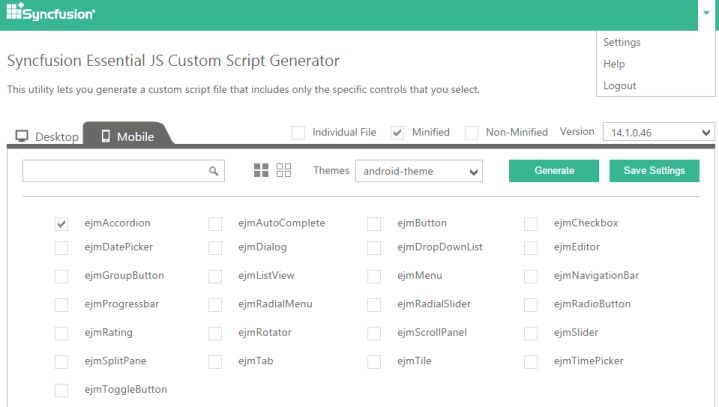Check the ejmRotator checkbox
The image size is (719, 407).
click(215, 333)
